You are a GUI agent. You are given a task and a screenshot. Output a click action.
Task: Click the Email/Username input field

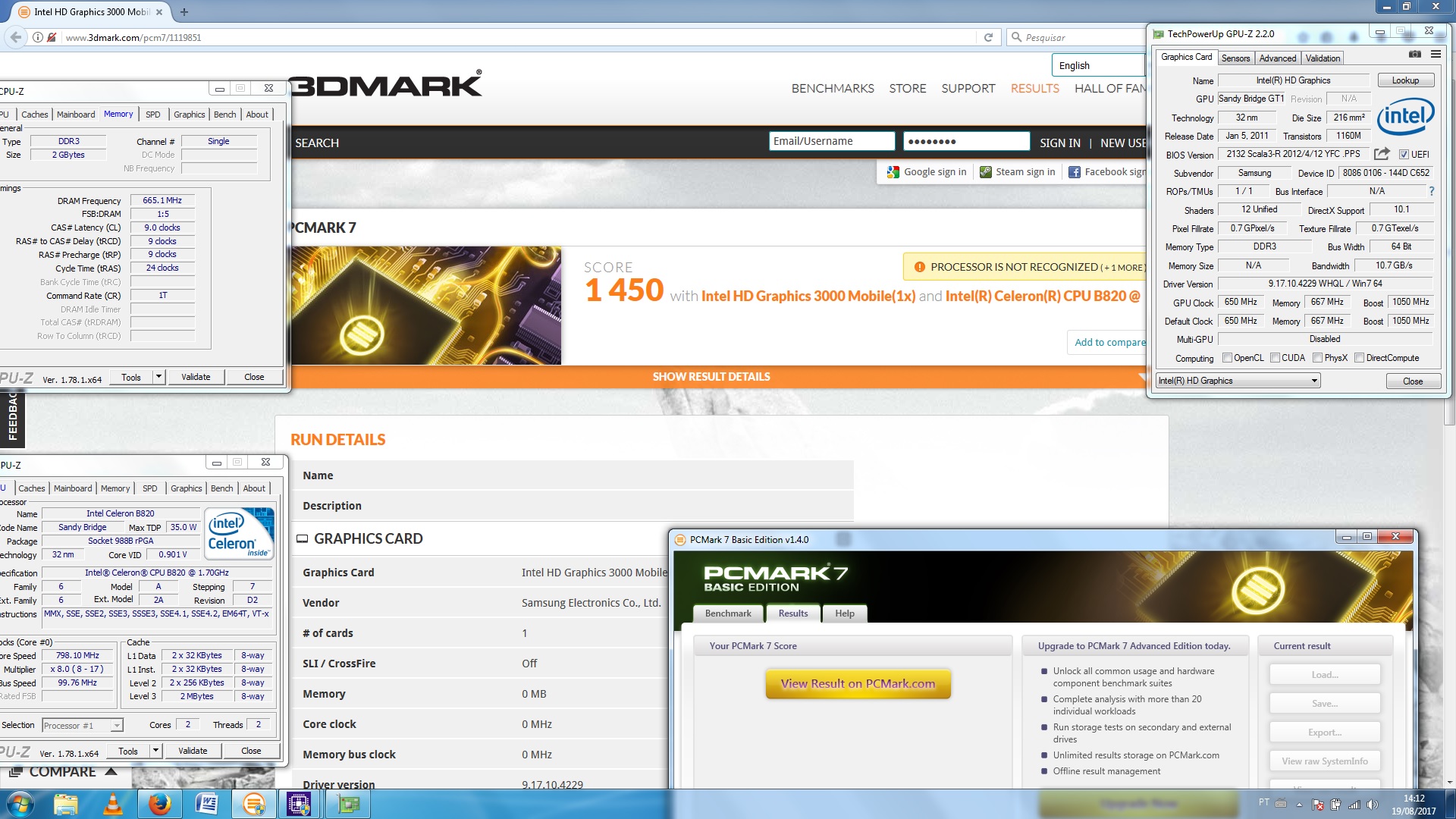(x=832, y=141)
